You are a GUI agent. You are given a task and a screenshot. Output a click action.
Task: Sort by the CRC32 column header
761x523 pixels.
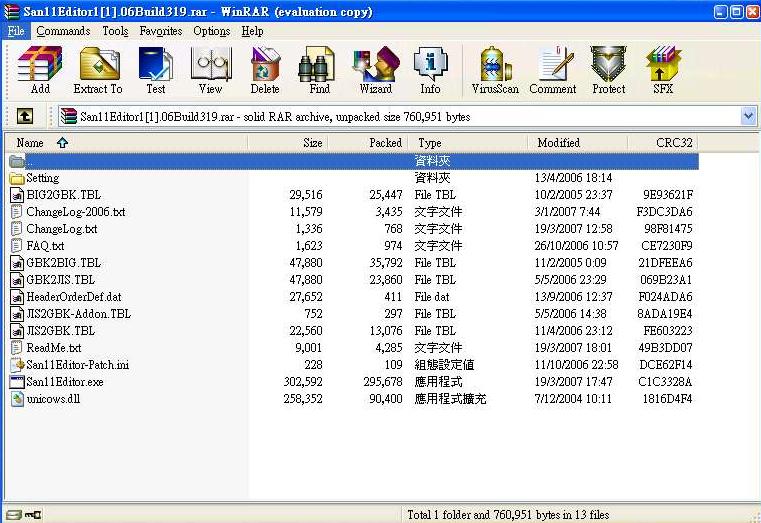663,143
